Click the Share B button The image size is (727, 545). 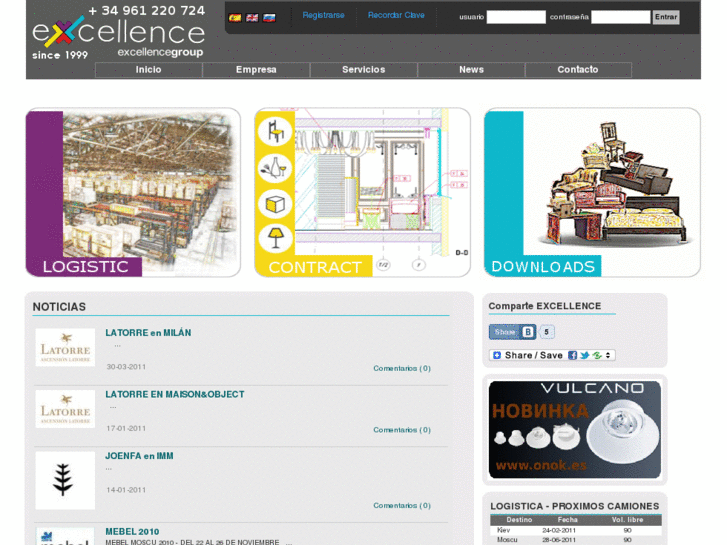click(512, 332)
